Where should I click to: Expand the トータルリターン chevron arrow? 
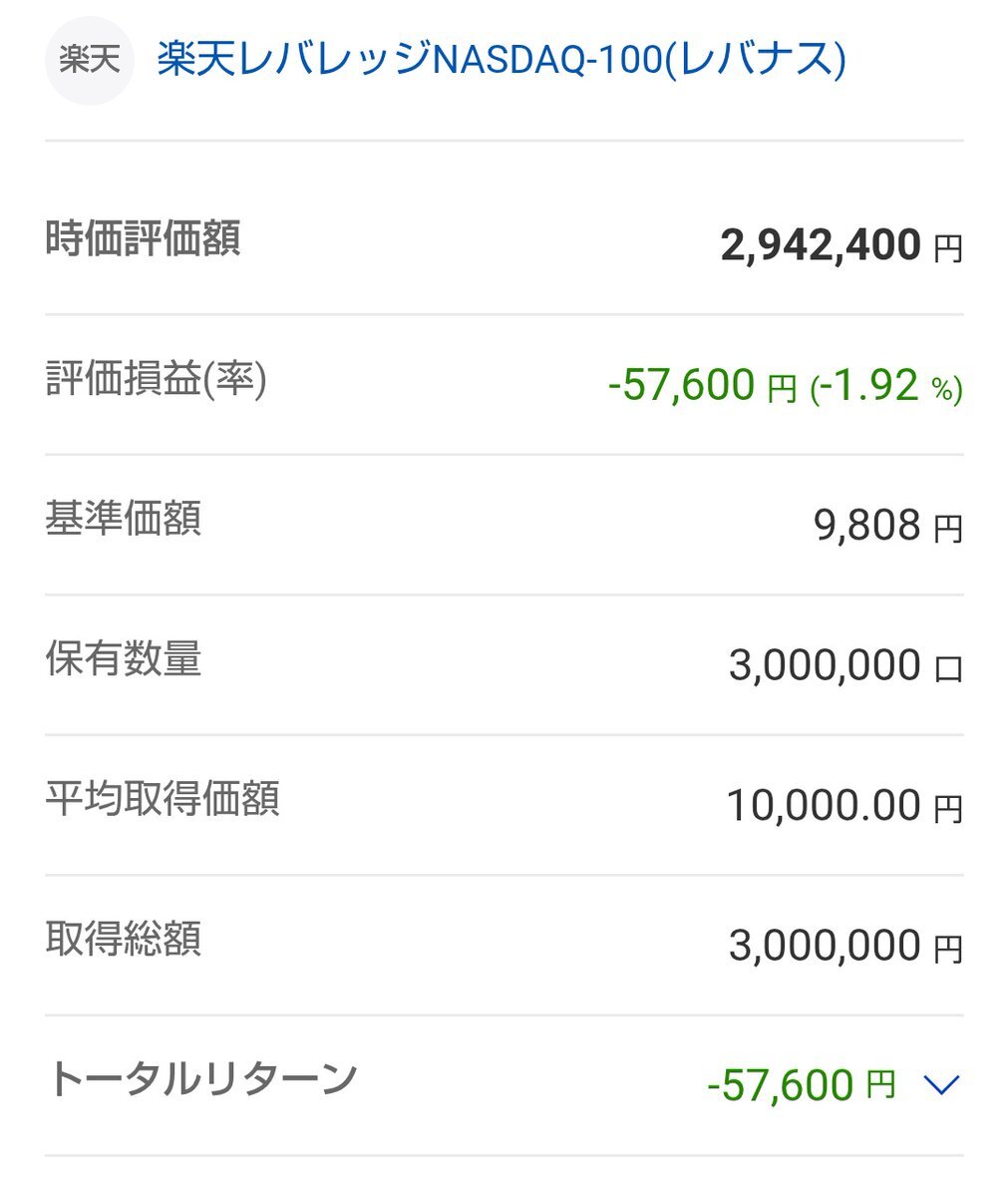[x=941, y=1084]
